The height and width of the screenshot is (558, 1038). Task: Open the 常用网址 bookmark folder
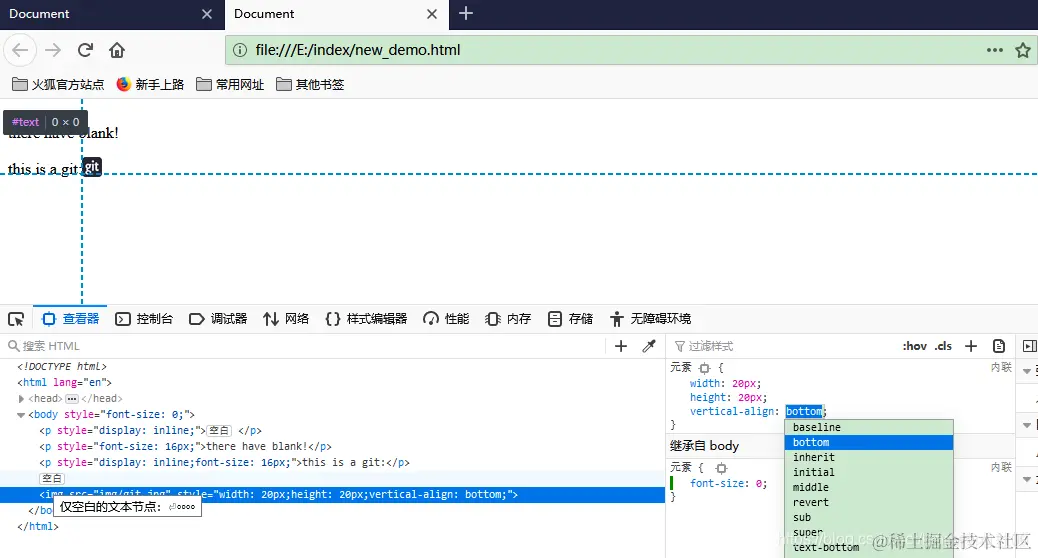click(x=230, y=85)
